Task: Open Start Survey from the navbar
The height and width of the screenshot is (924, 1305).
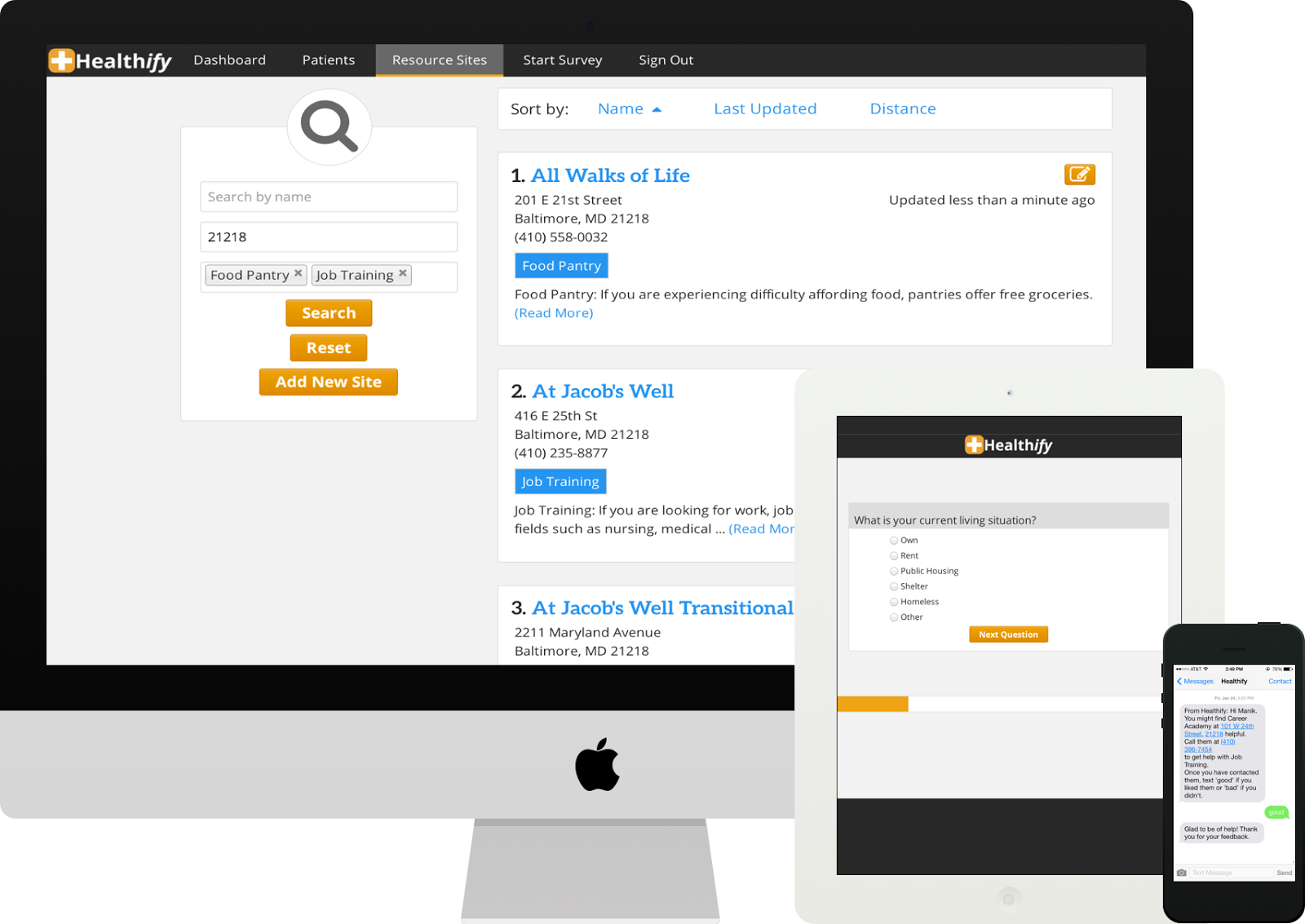Action: pyautogui.click(x=563, y=60)
